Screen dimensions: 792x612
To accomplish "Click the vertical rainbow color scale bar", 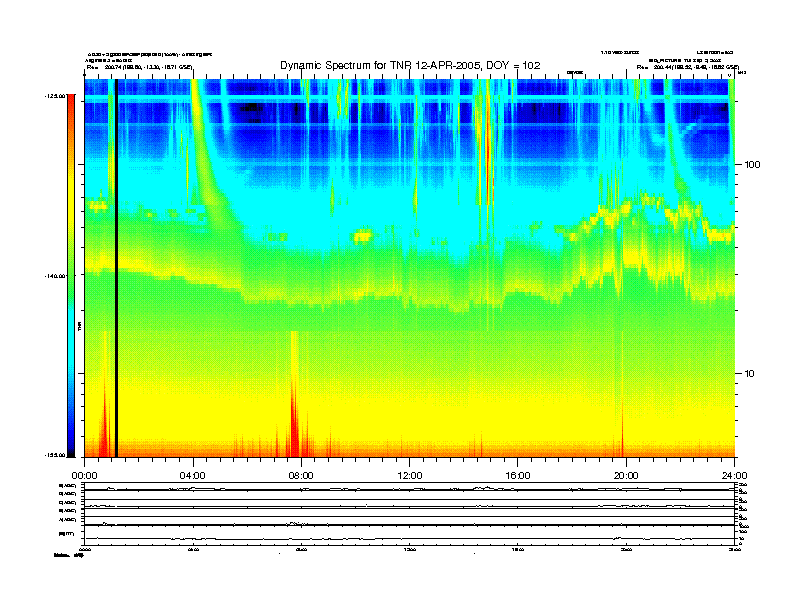I will click(x=71, y=275).
